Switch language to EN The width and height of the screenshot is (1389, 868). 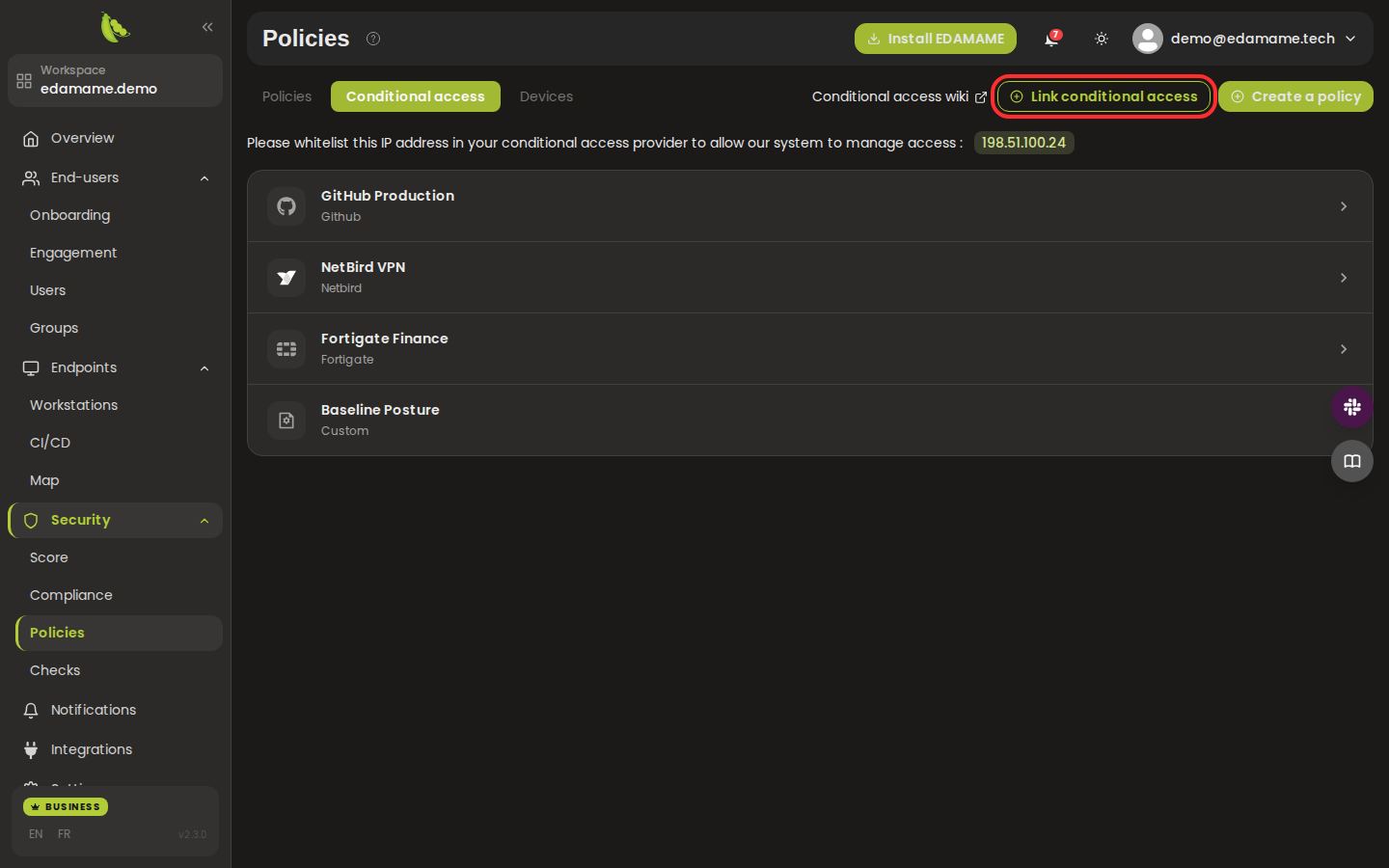[36, 834]
